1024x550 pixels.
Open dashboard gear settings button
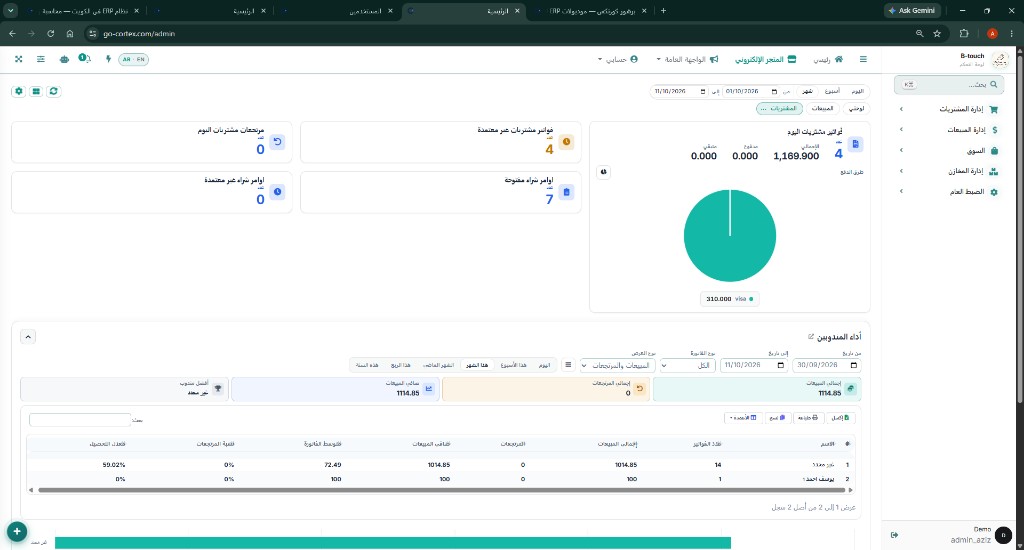coord(18,91)
